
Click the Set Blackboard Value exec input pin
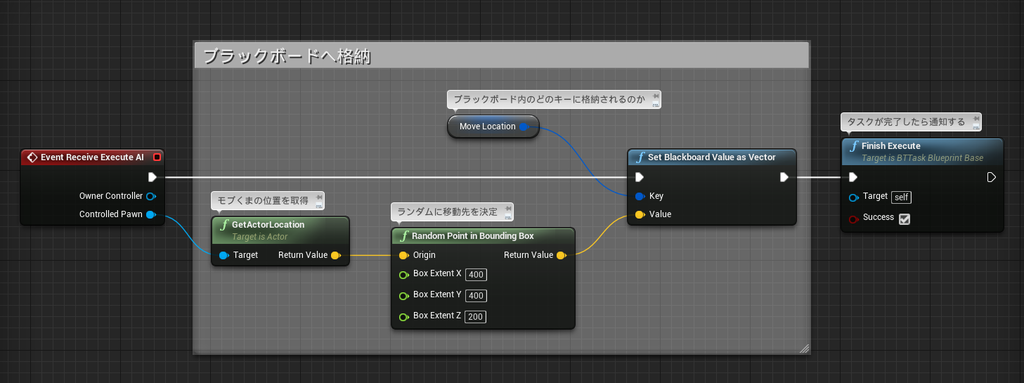click(640, 177)
